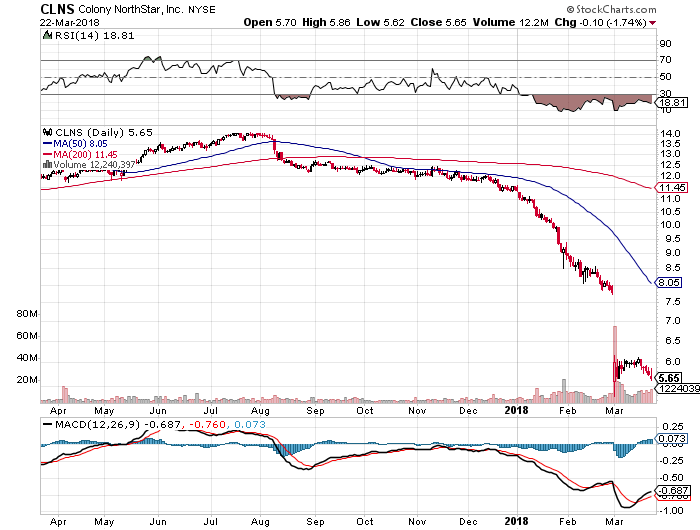Viewport: 700px width, 530px height.
Task: Click the Open 5.70 value
Action: 270,22
